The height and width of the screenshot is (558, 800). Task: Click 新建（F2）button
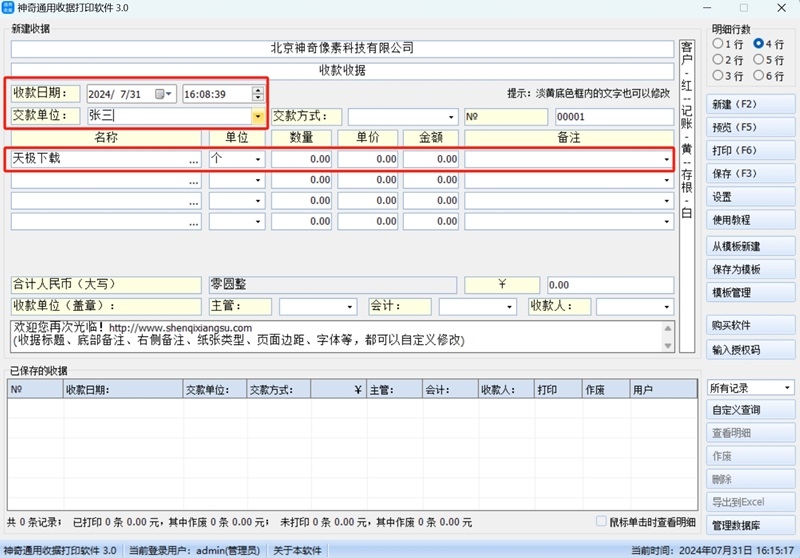(x=751, y=104)
